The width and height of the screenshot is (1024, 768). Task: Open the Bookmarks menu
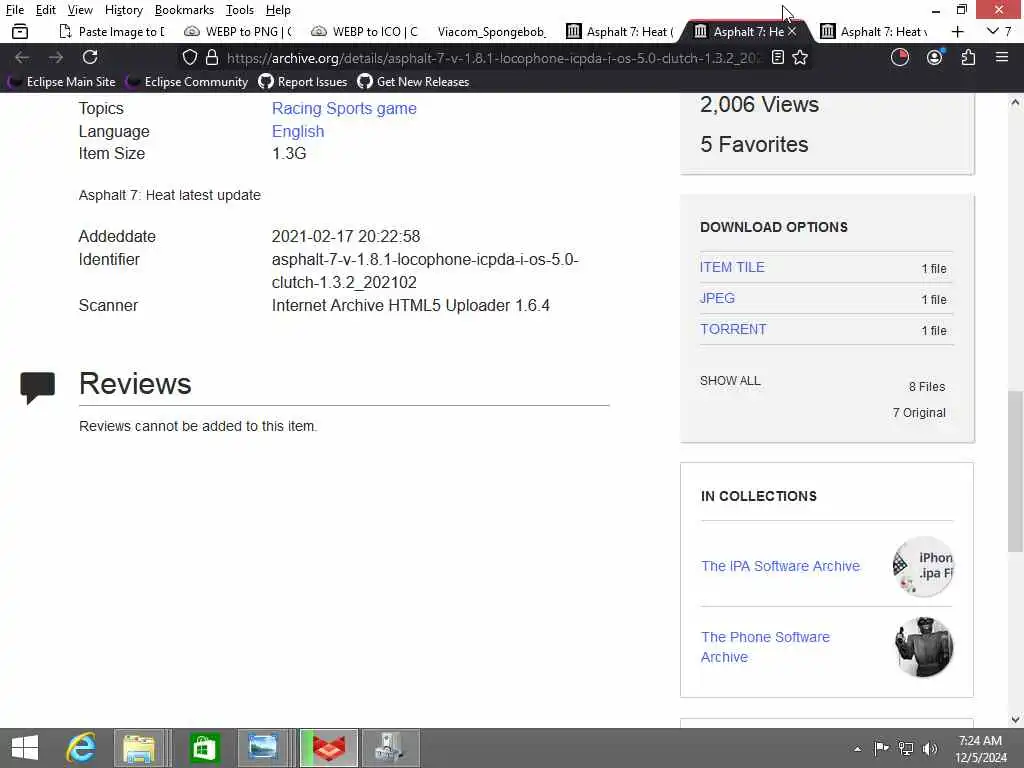(184, 10)
